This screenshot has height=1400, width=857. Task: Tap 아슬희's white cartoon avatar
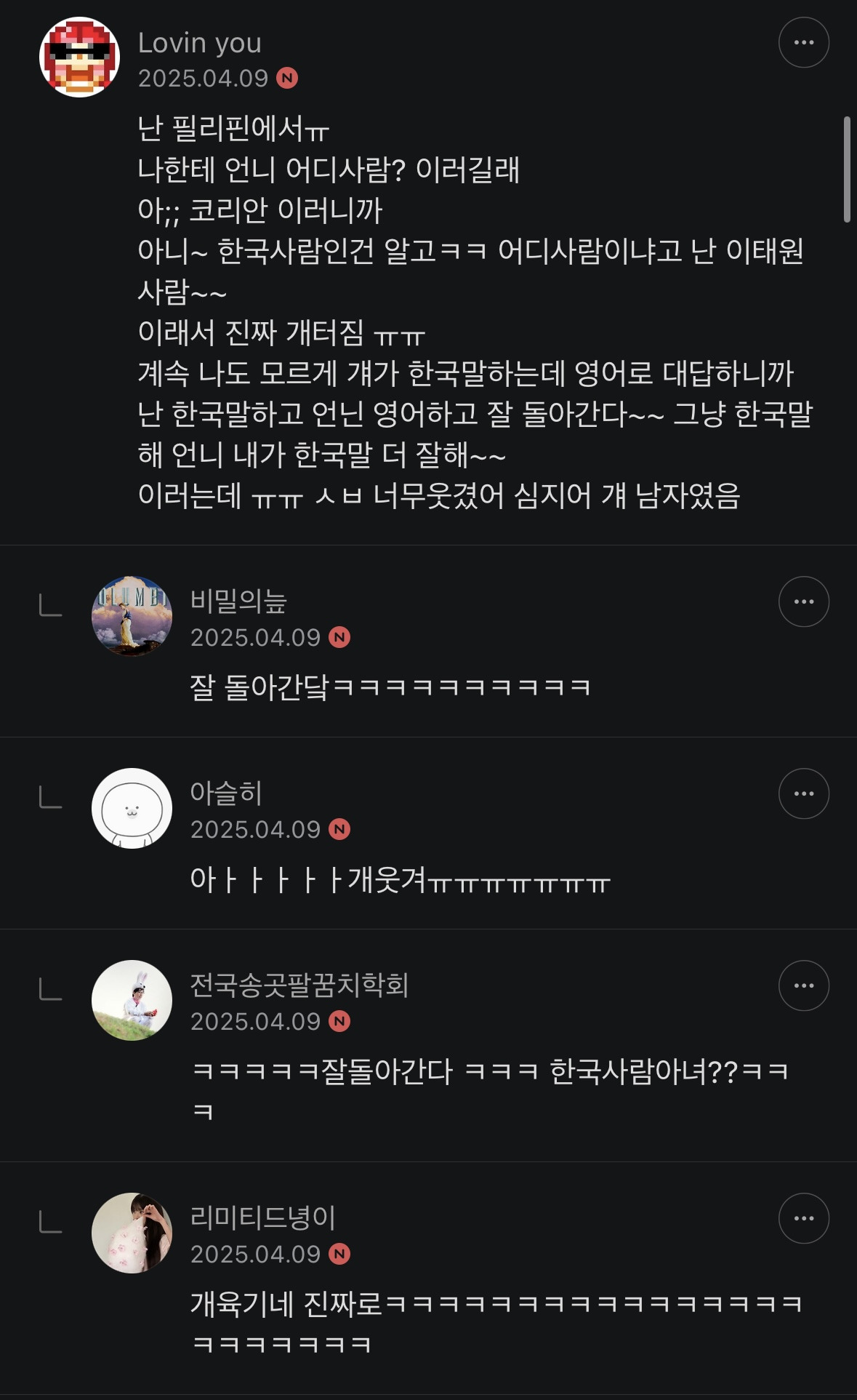pos(132,808)
